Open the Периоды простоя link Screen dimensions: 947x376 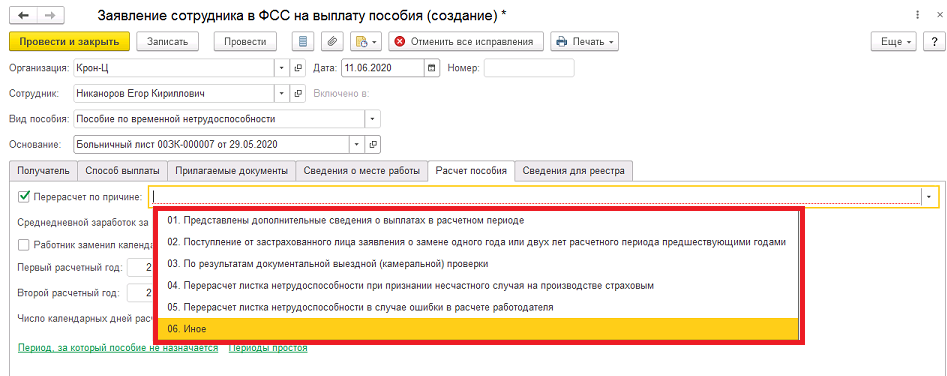tap(268, 348)
